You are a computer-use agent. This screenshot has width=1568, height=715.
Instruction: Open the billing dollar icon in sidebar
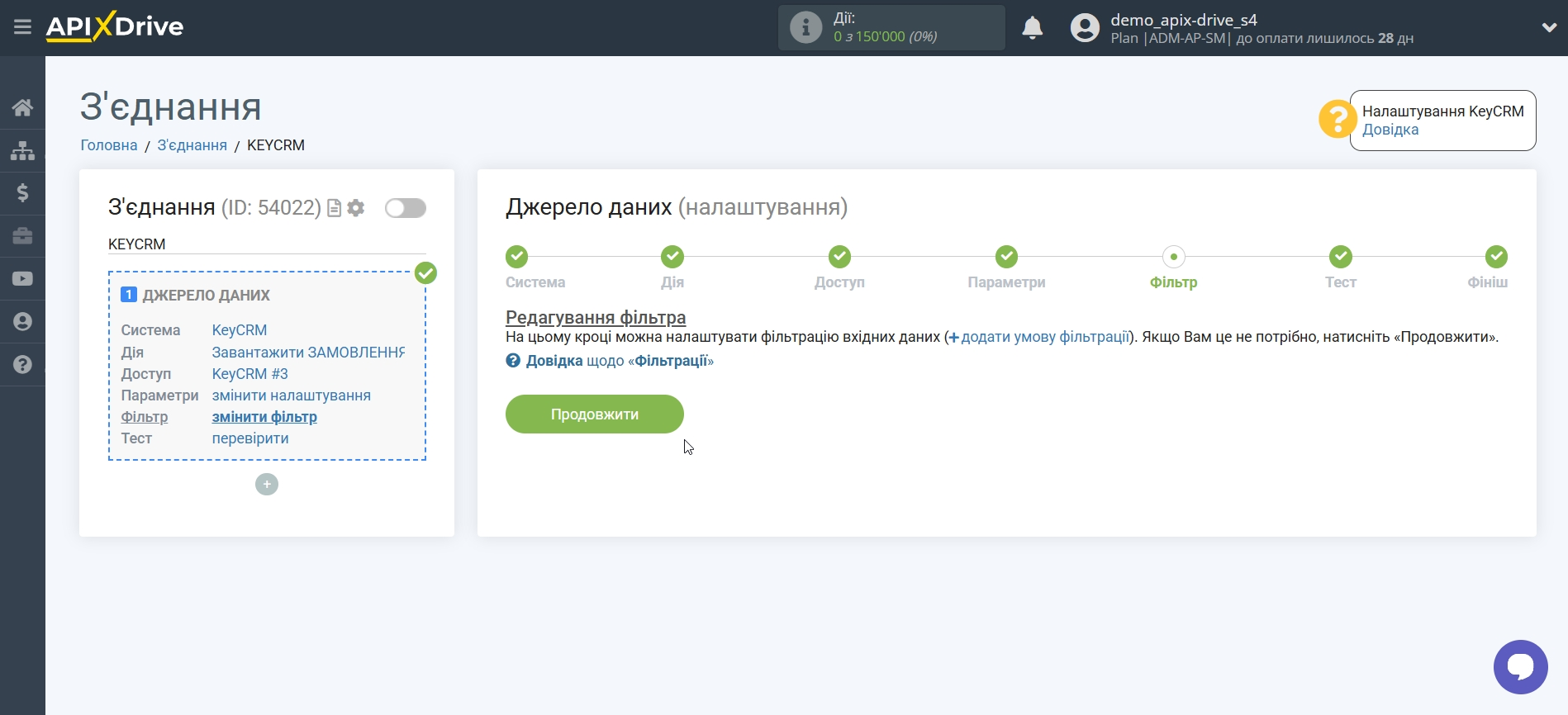(22, 193)
